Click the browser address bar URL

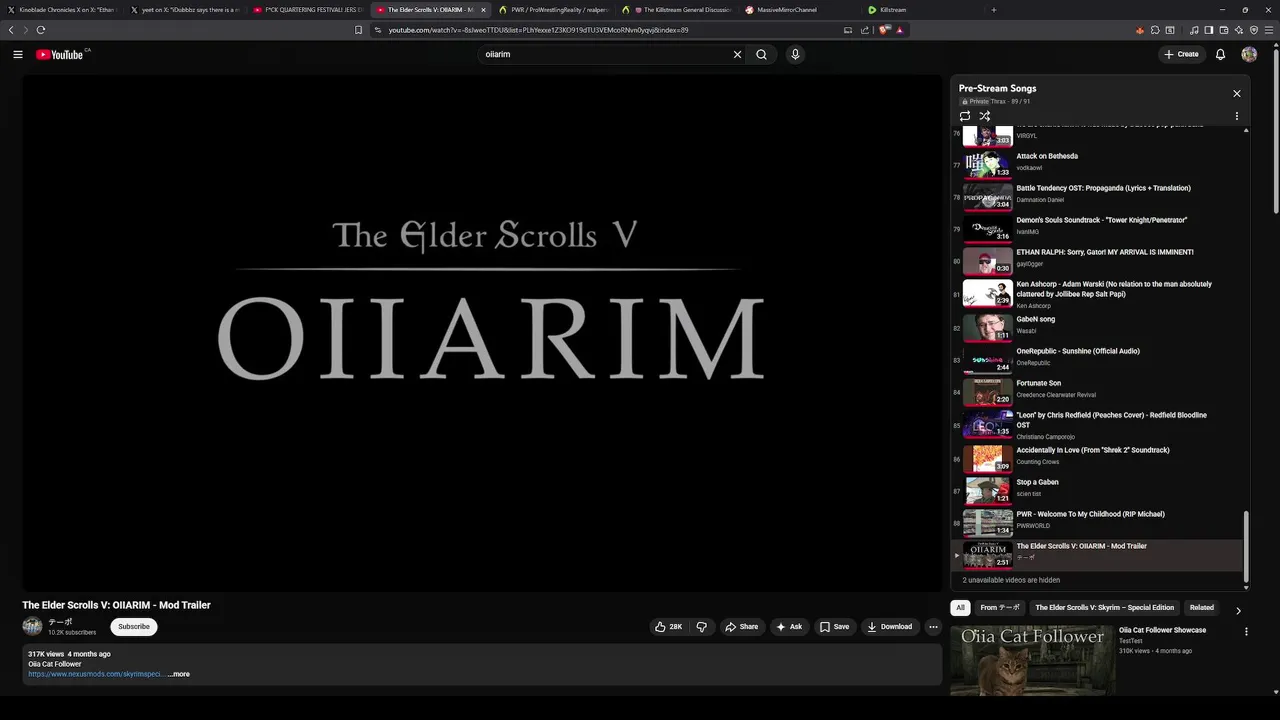pos(538,30)
